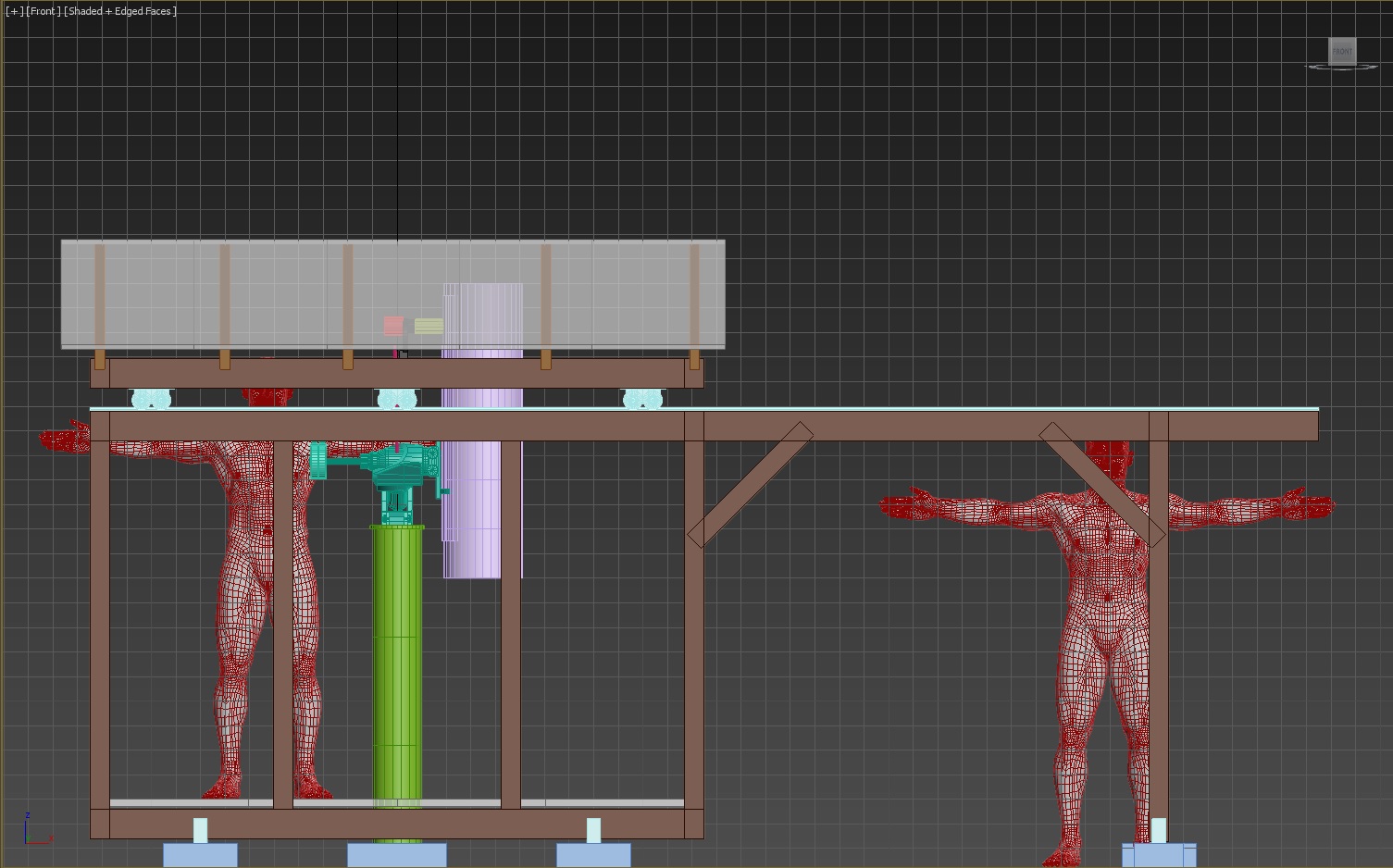Select the middle cyan cart wheel
This screenshot has width=1393, height=868.
point(397,399)
